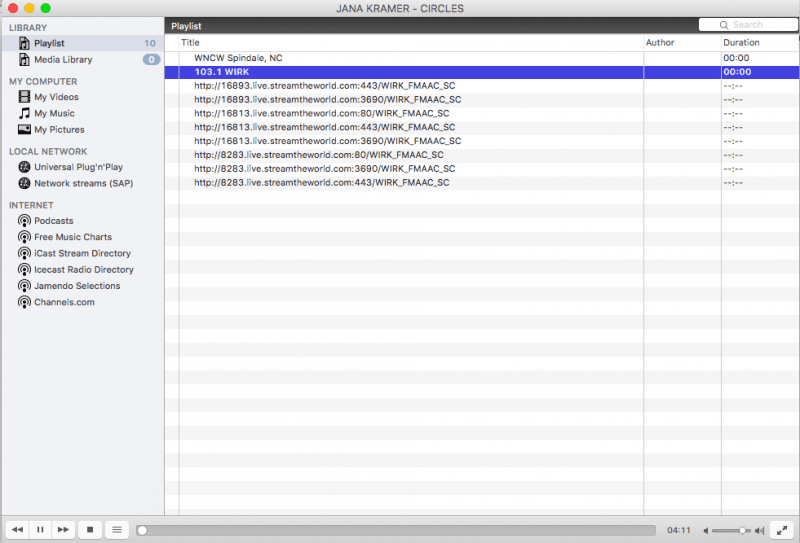Open Jamendo Selections in the sidebar
Screen dimensions: 800x543
pos(77,286)
